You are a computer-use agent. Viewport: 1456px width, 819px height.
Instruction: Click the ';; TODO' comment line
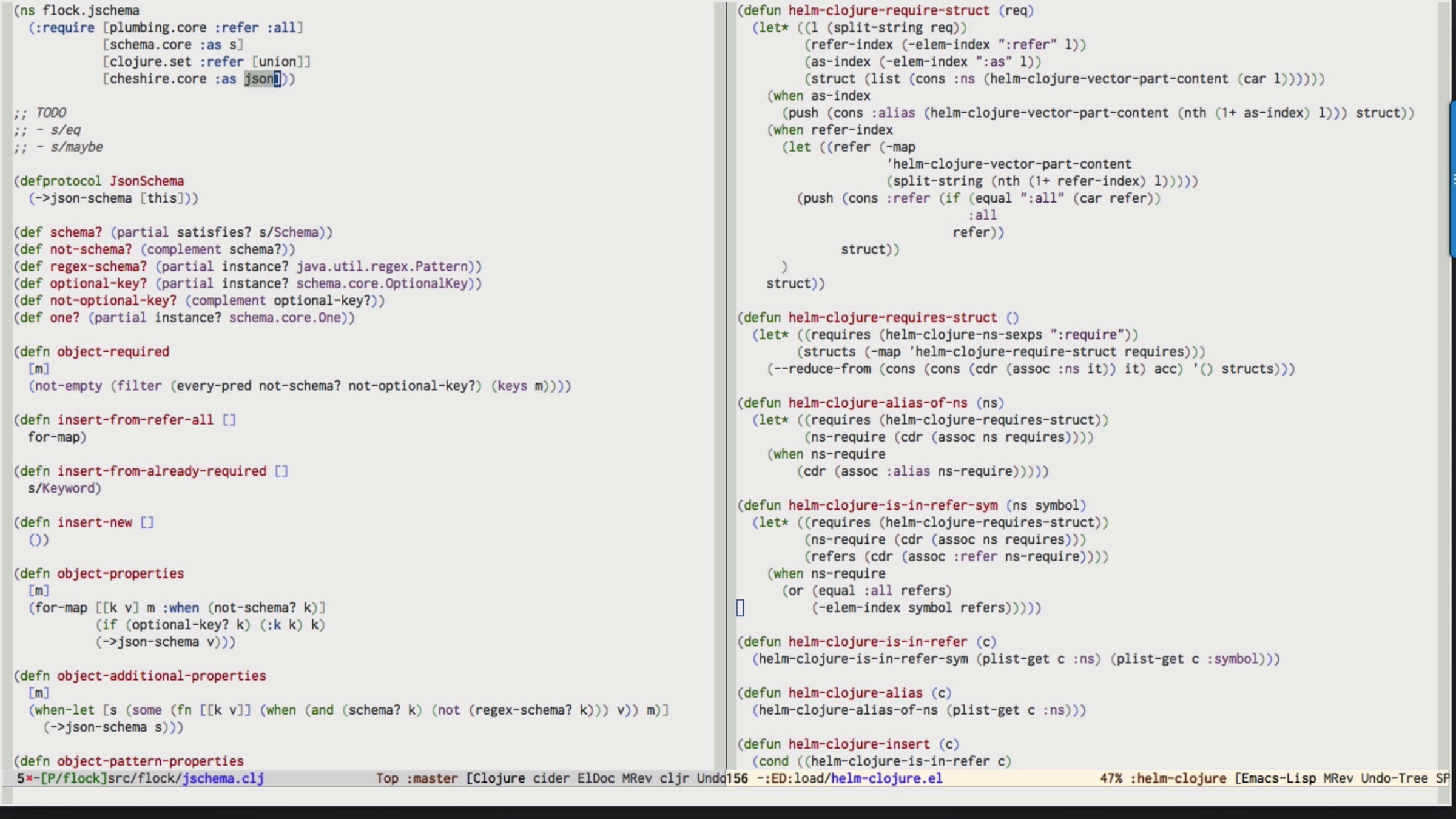[40, 113]
